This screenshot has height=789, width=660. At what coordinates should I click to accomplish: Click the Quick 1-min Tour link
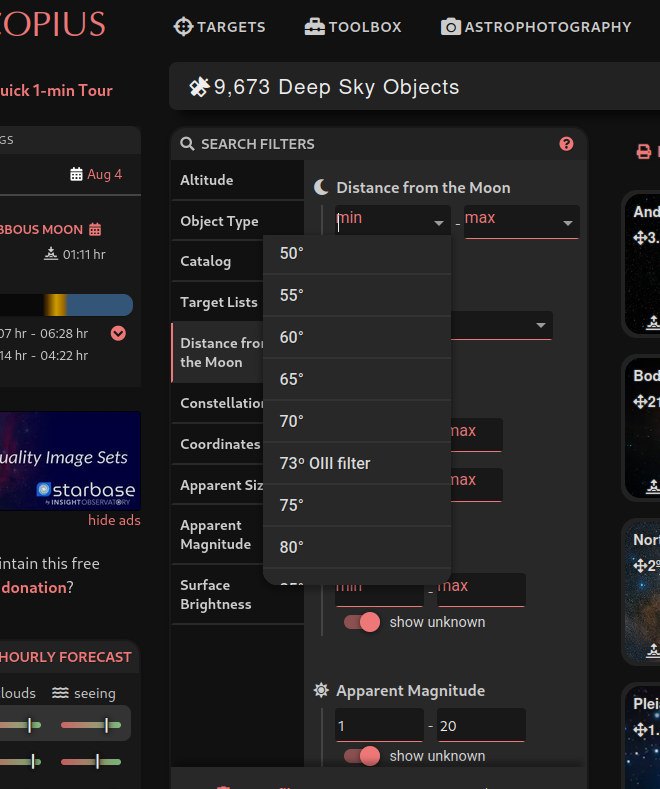tap(56, 91)
